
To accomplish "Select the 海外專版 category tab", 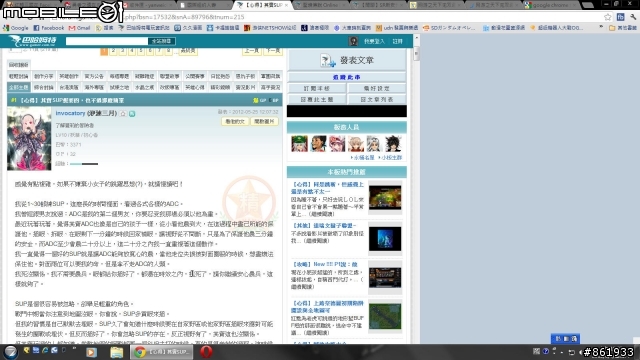I will tap(94, 87).
